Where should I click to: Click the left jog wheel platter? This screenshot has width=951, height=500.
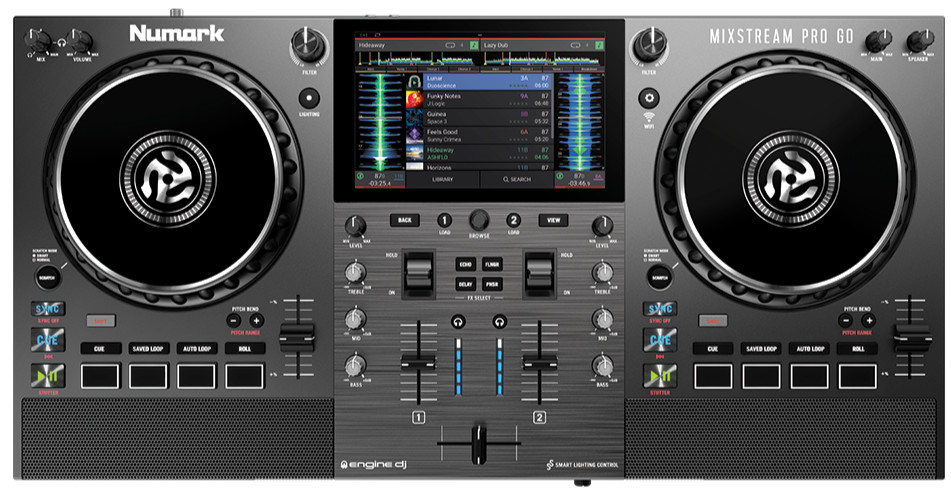pyautogui.click(x=168, y=177)
